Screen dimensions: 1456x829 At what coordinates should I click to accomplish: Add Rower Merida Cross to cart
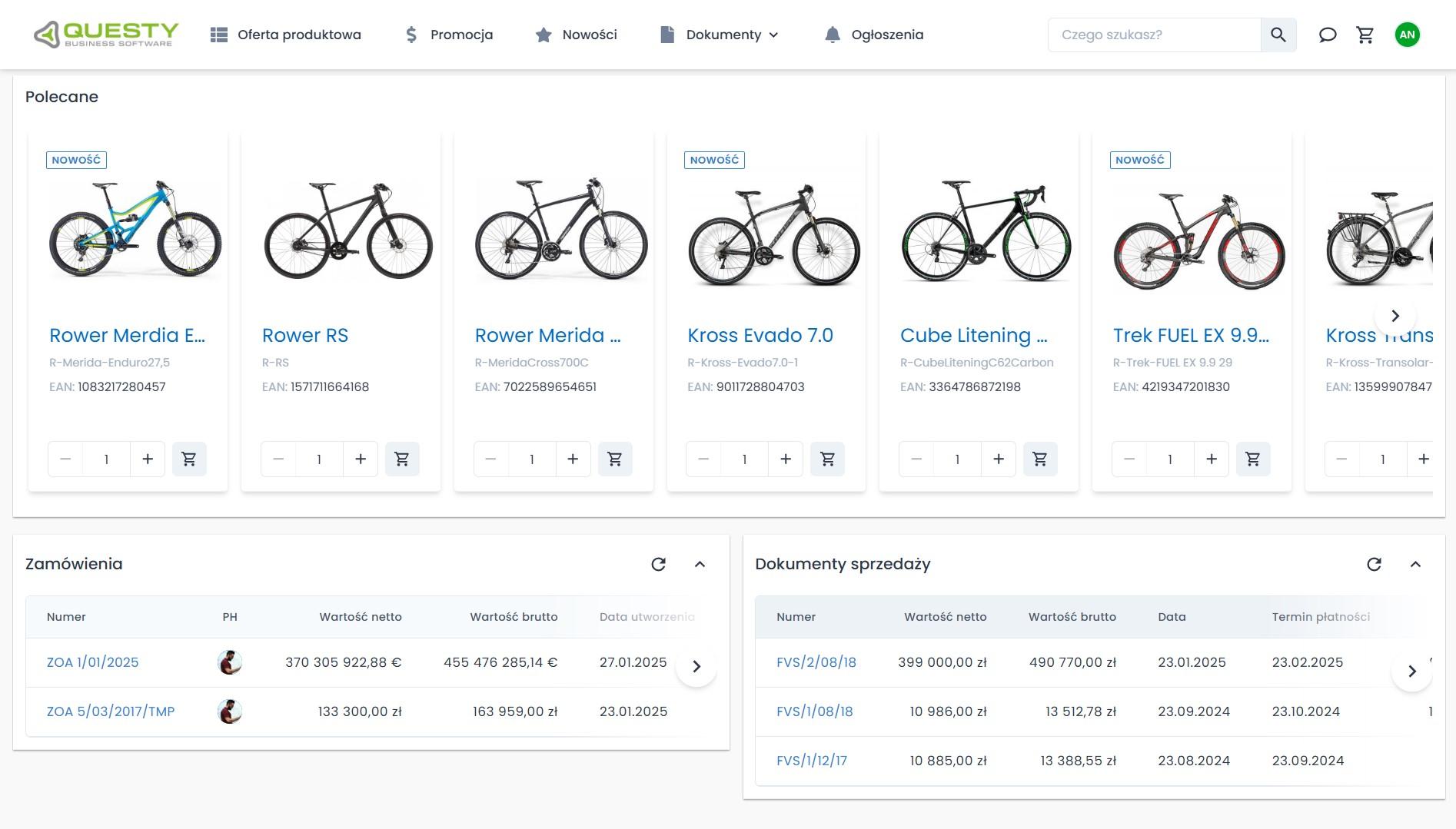pyautogui.click(x=615, y=459)
